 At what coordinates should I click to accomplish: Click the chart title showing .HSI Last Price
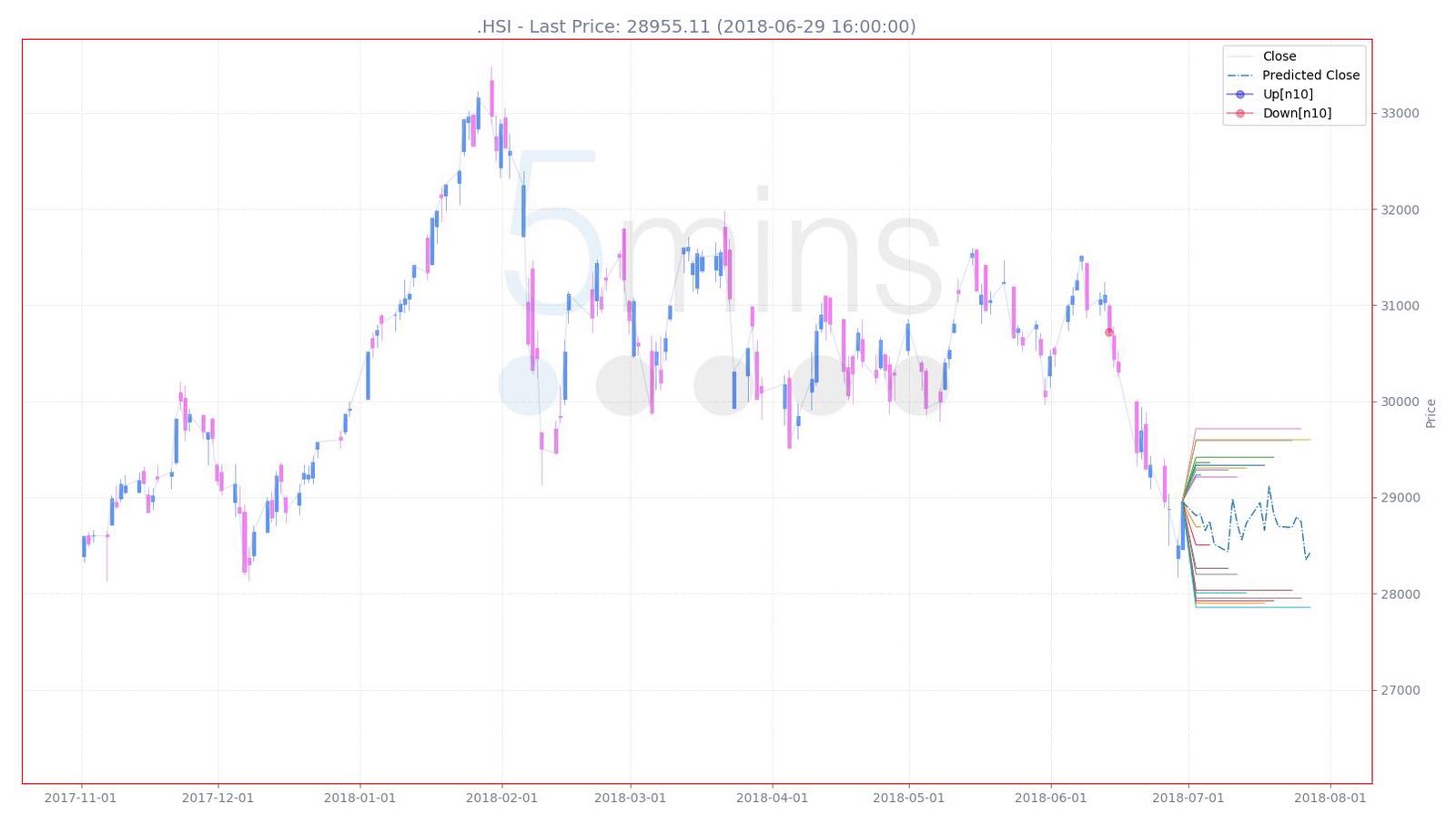[x=696, y=26]
